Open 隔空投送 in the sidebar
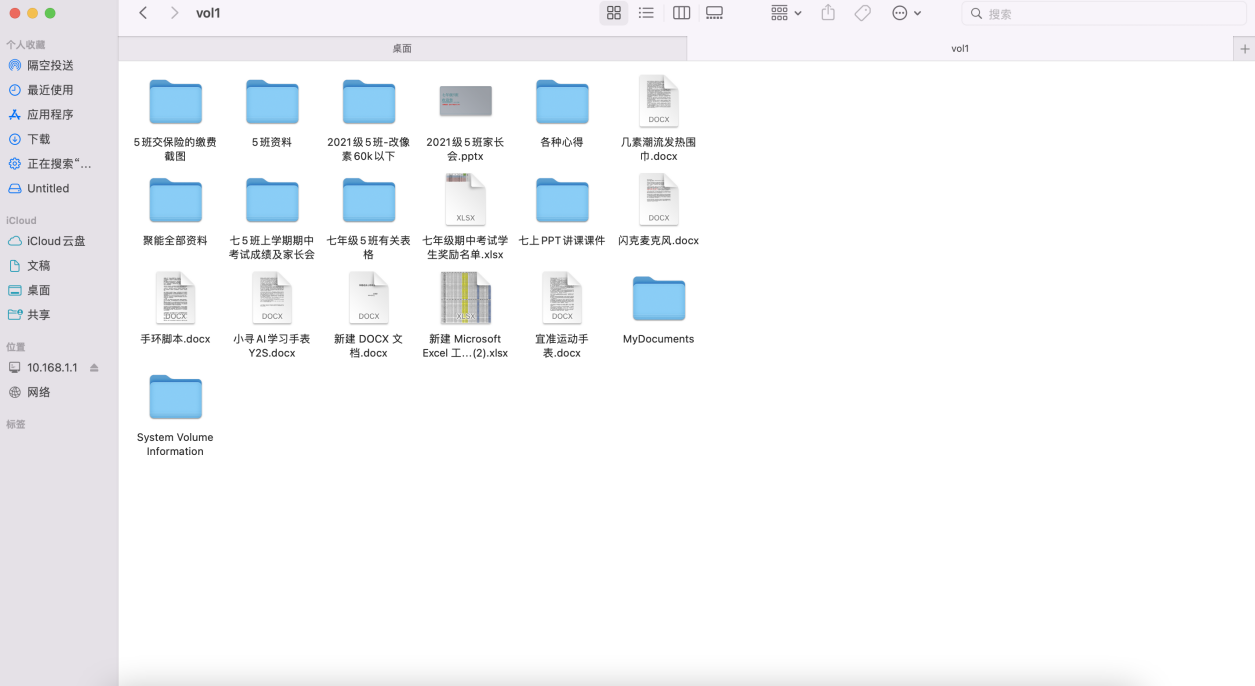Viewport: 1255px width, 686px height. [50, 65]
